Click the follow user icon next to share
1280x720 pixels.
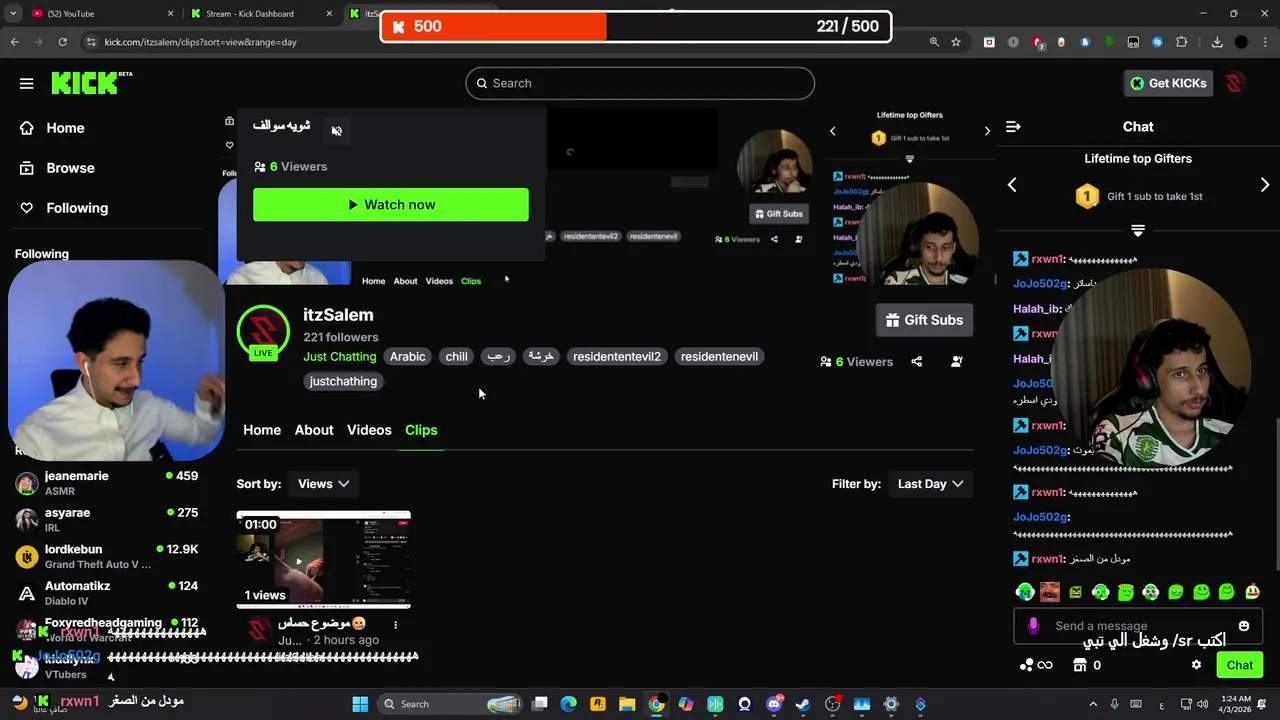click(956, 361)
